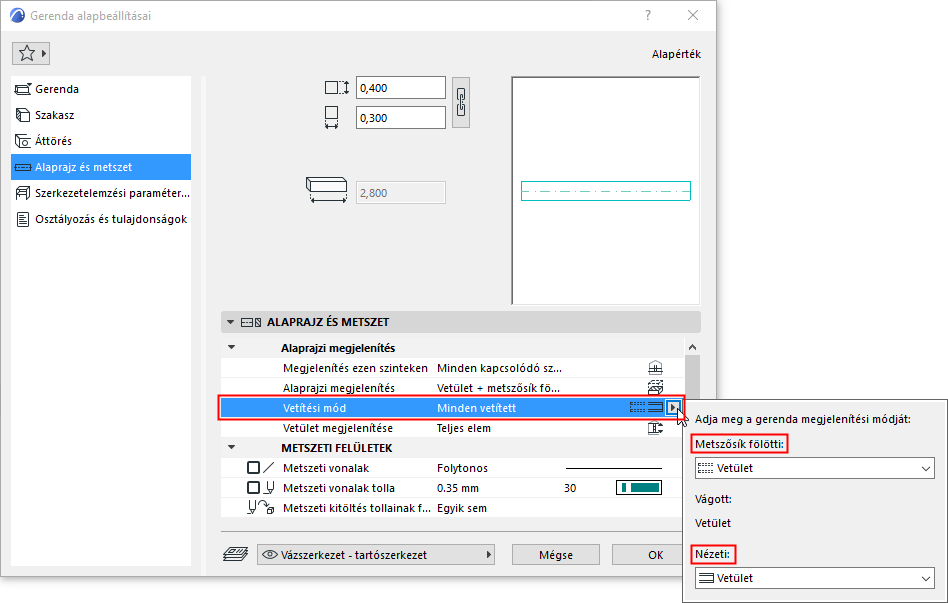Image resolution: width=948 pixels, height=603 pixels.
Task: Collapse the ALAPRAJZ ÉS METSZET panel
Action: coord(230,322)
